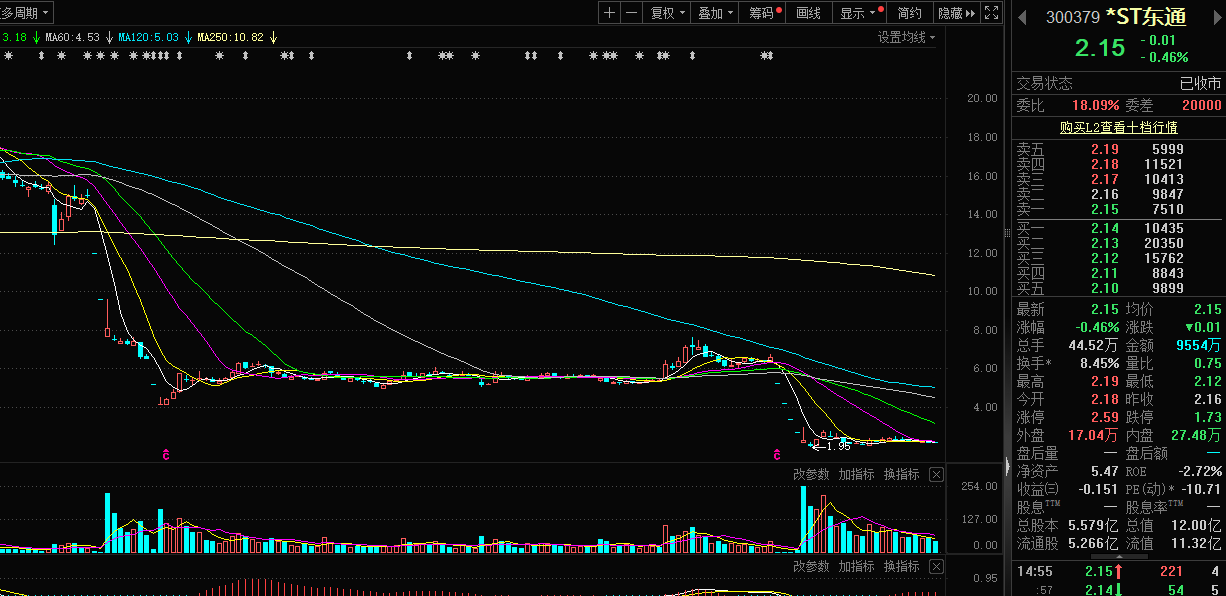Screen dimensions: 1226x596
Task: Expand the collapse handle below 流通股 data
Action: point(1118,557)
